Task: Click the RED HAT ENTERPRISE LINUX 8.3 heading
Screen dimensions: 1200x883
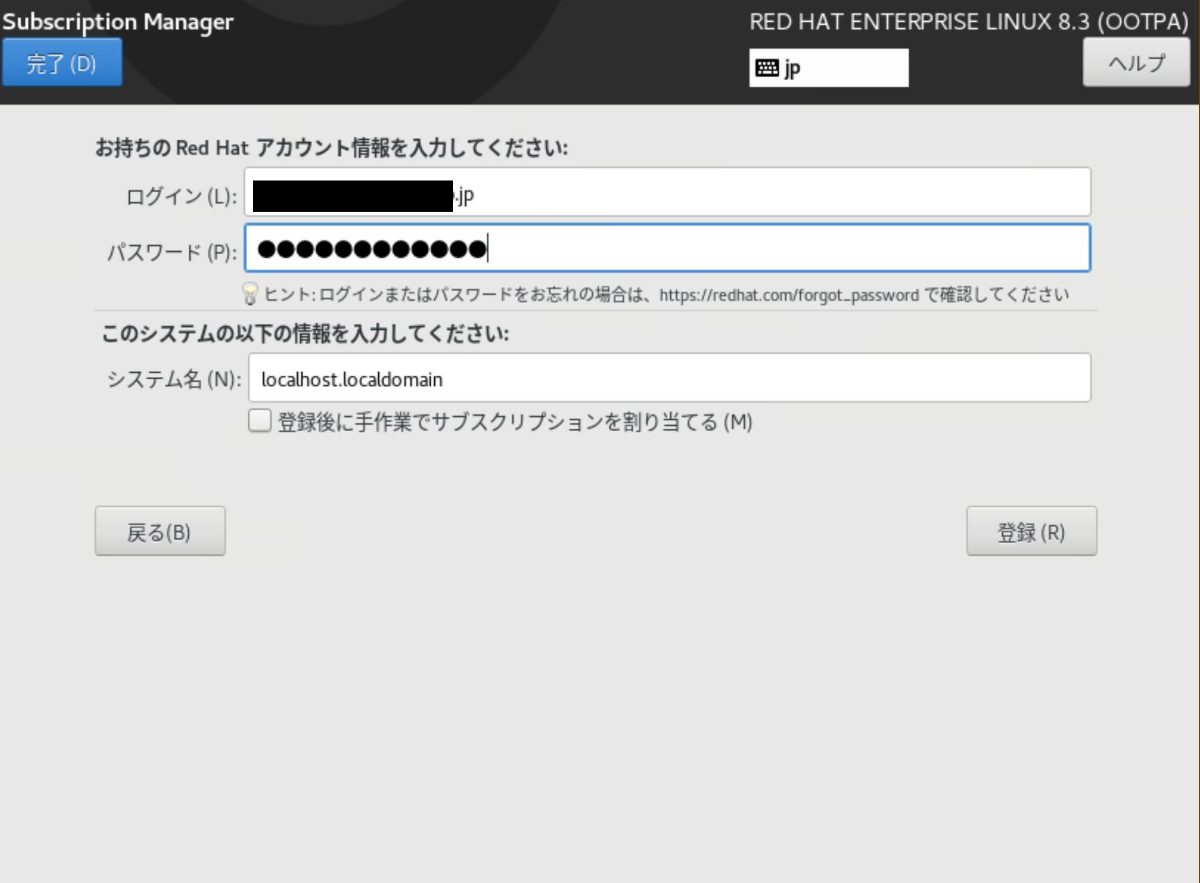Action: click(968, 22)
